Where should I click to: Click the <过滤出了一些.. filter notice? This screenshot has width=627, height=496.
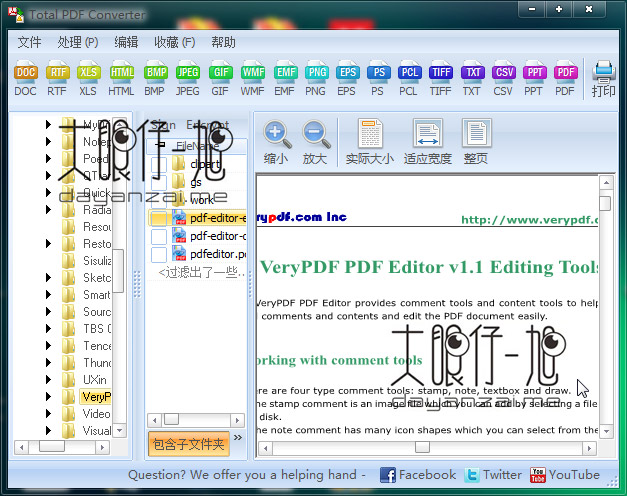click(202, 272)
